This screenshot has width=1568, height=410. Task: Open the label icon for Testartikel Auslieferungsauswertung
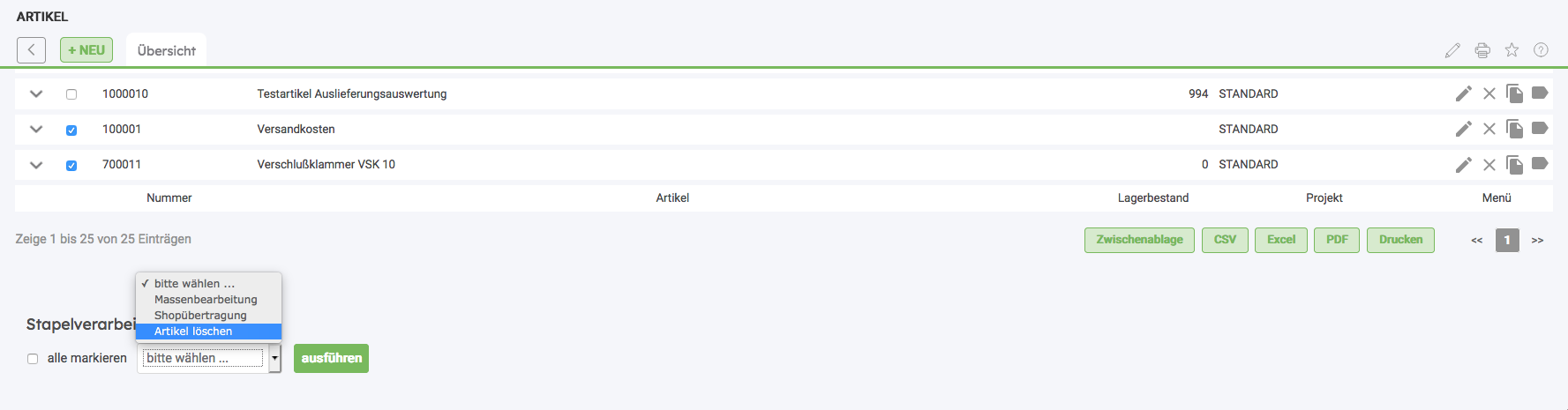click(1540, 93)
